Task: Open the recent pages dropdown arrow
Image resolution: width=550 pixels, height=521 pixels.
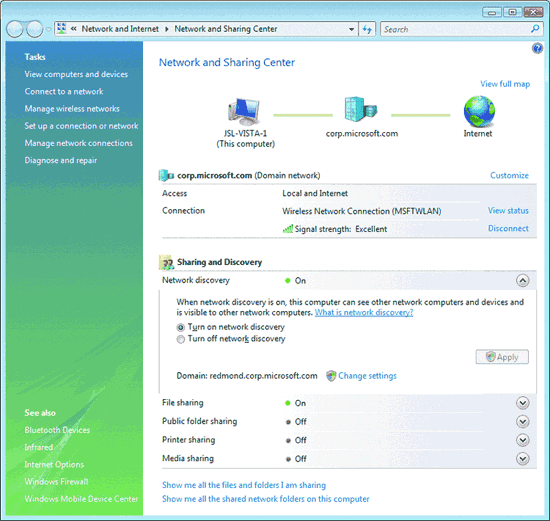Action: point(49,29)
